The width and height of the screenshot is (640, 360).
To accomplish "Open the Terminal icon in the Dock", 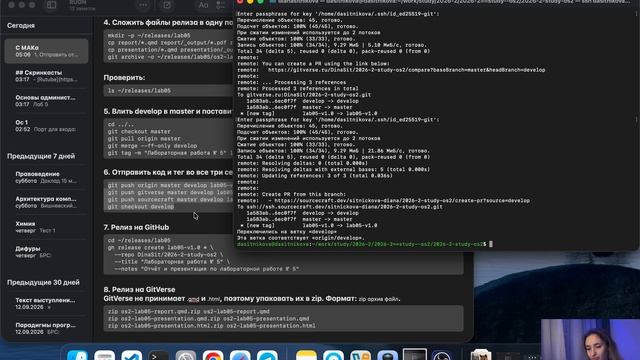I will (x=159, y=356).
